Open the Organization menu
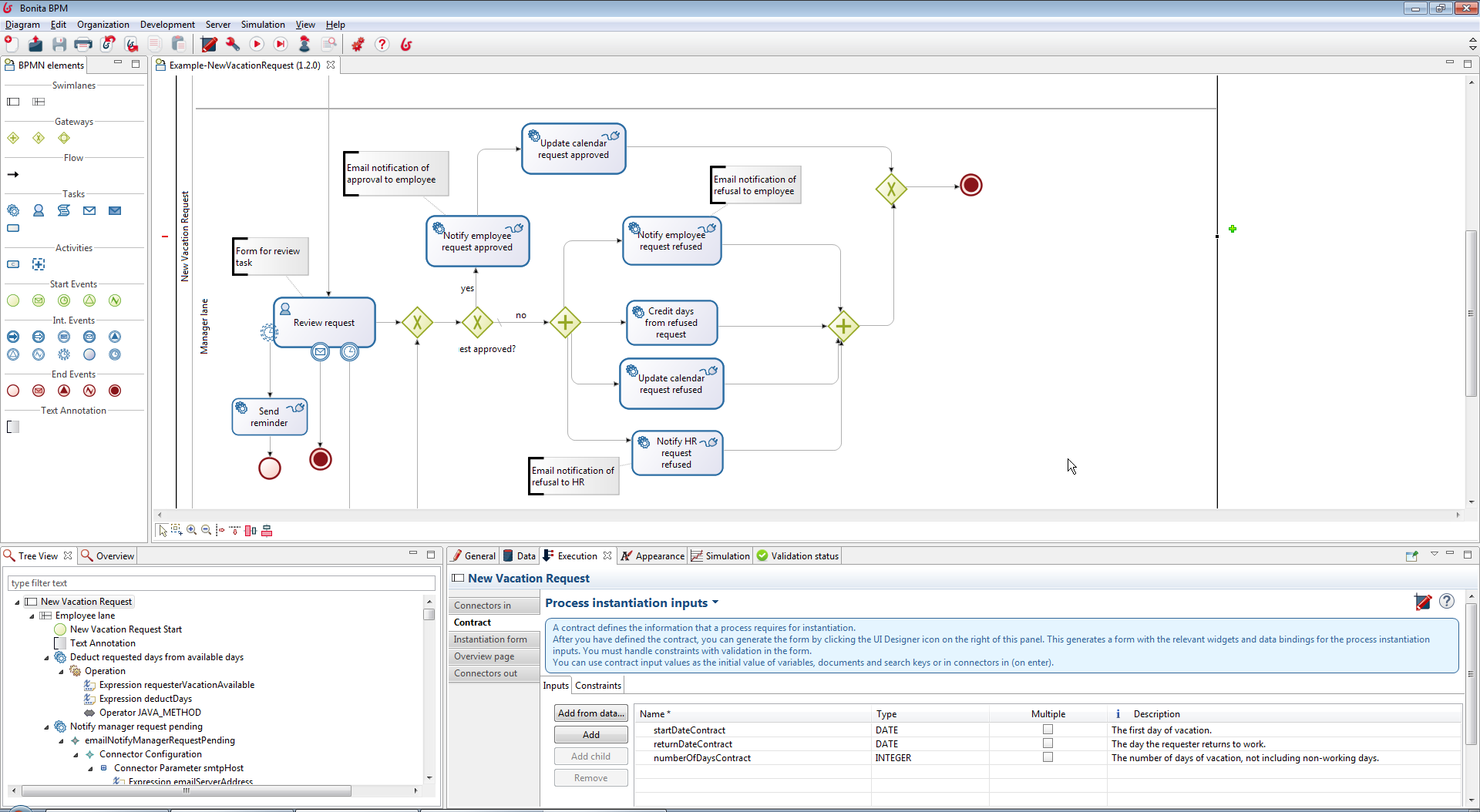Screen dimensions: 1480x812 coord(103,25)
